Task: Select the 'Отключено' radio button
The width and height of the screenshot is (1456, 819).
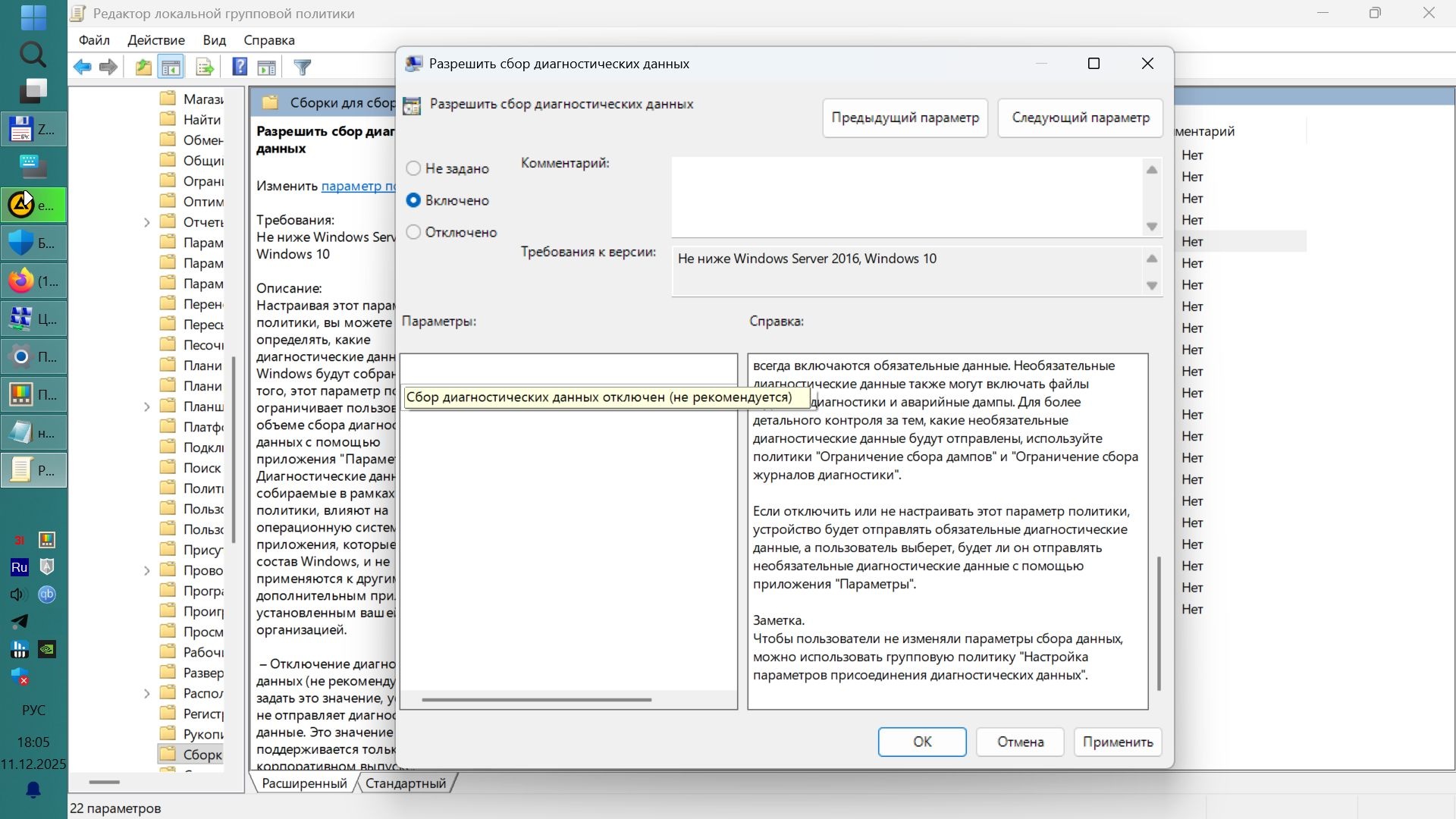Action: (x=413, y=232)
